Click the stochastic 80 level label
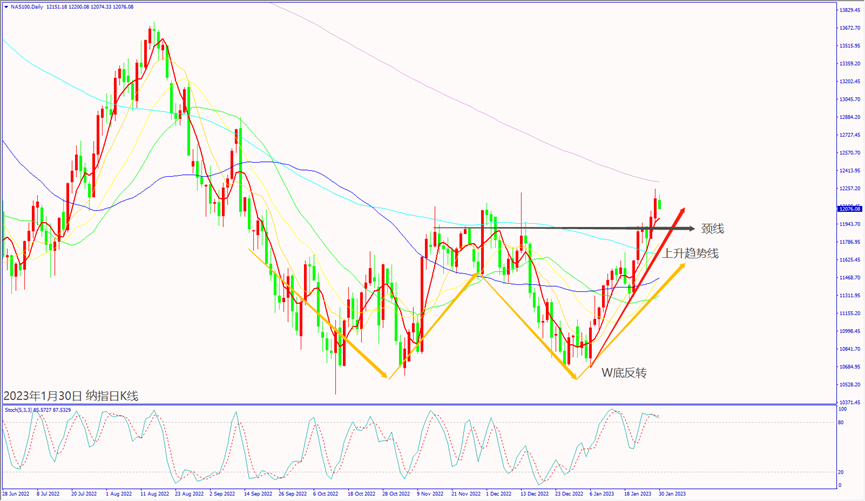 842,422
